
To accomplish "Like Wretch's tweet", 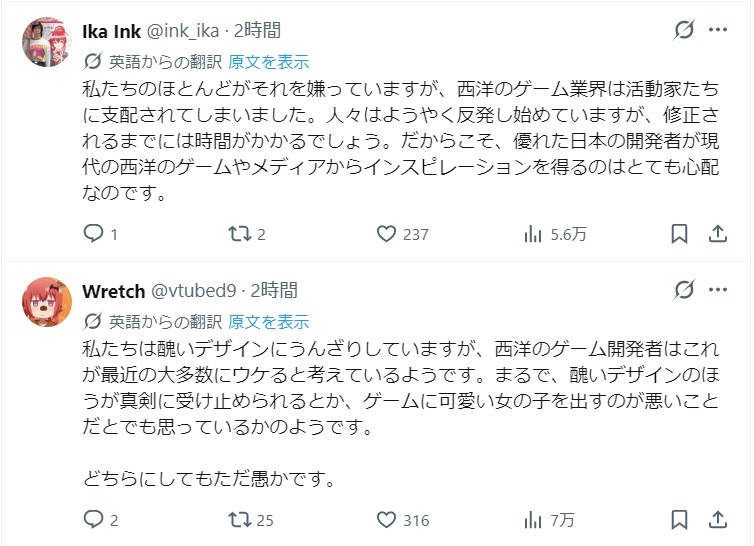I will [x=387, y=520].
